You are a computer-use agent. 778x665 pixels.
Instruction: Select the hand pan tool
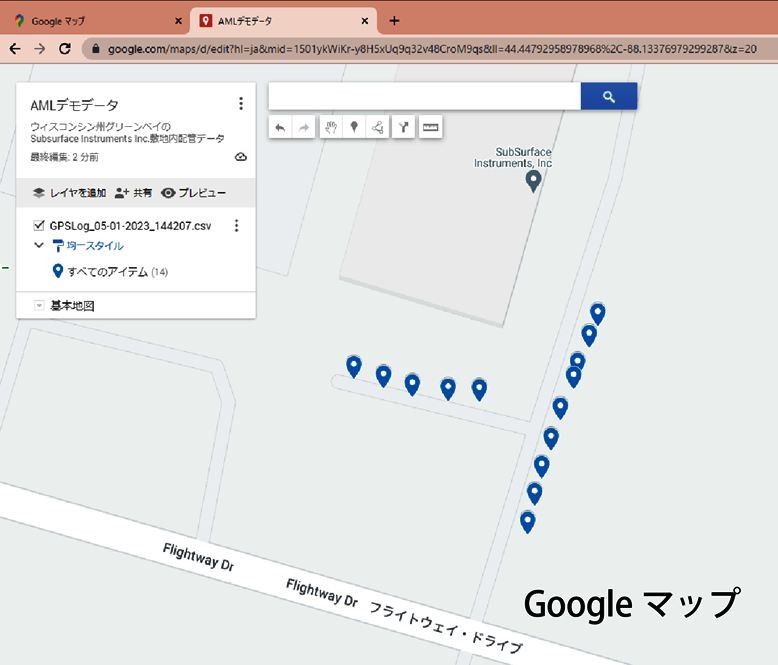(x=331, y=128)
